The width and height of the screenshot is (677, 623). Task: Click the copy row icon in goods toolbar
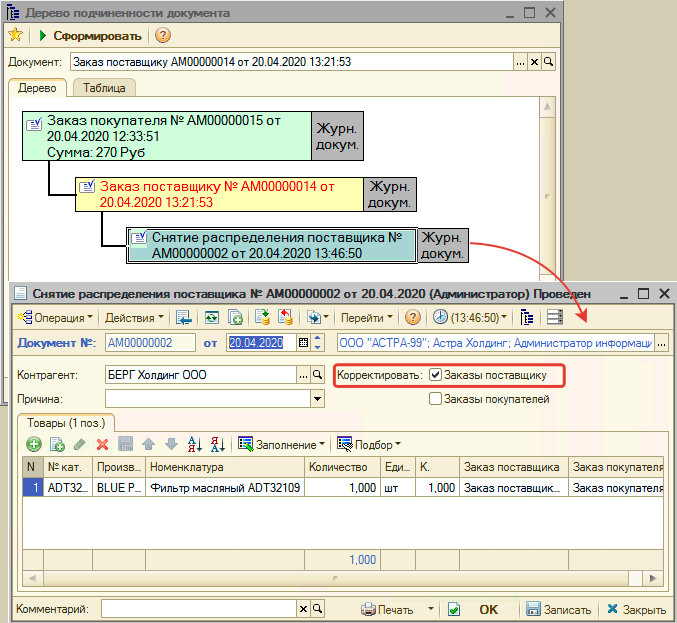[57, 444]
